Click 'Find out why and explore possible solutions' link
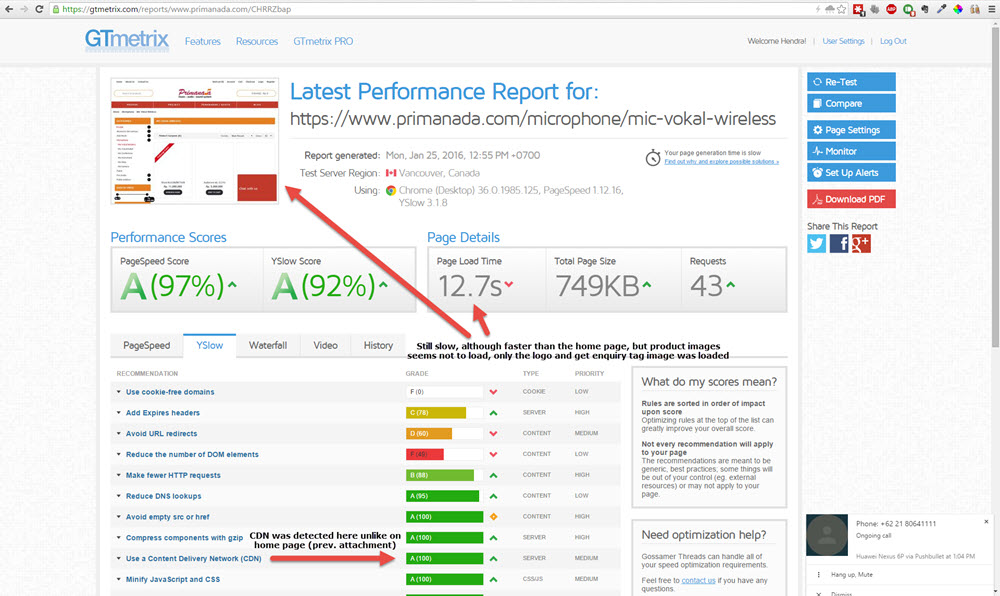1000x596 pixels. pyautogui.click(x=721, y=162)
